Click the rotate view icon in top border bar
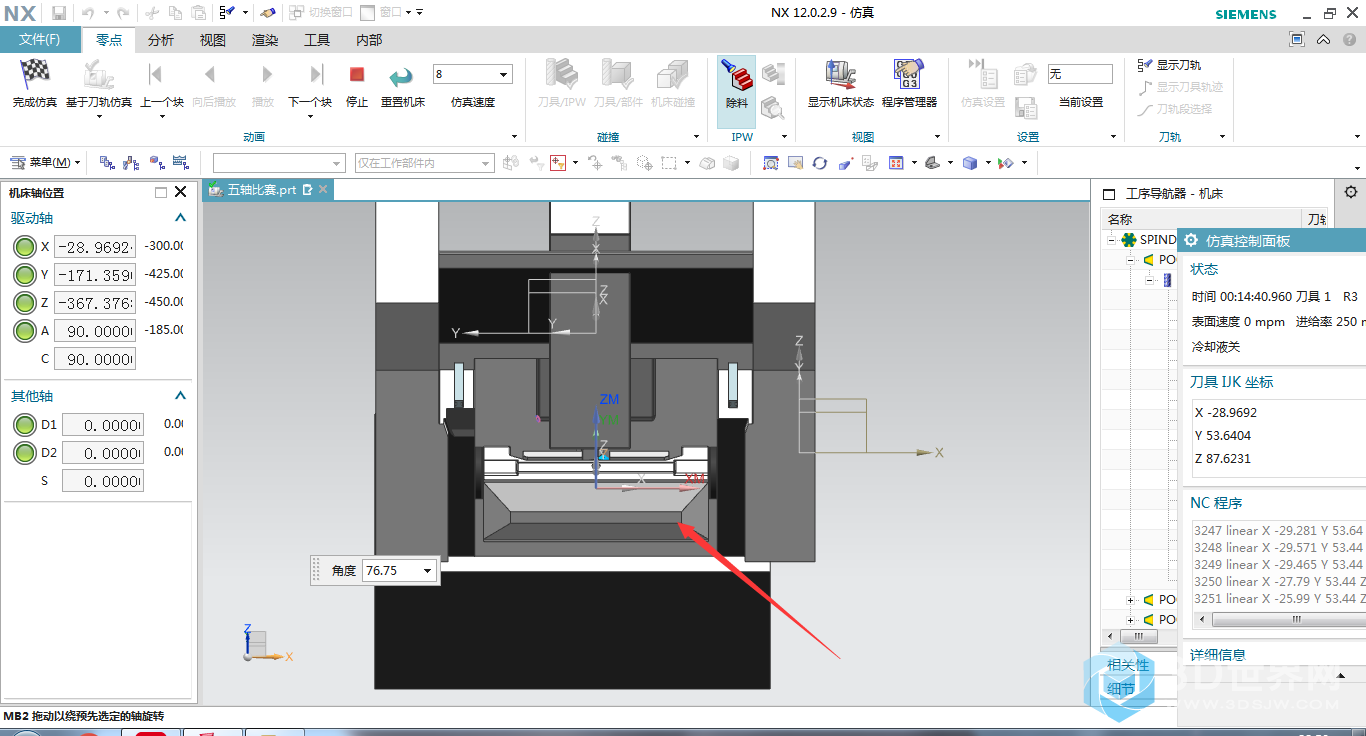Image resolution: width=1366 pixels, height=736 pixels. coord(820,163)
